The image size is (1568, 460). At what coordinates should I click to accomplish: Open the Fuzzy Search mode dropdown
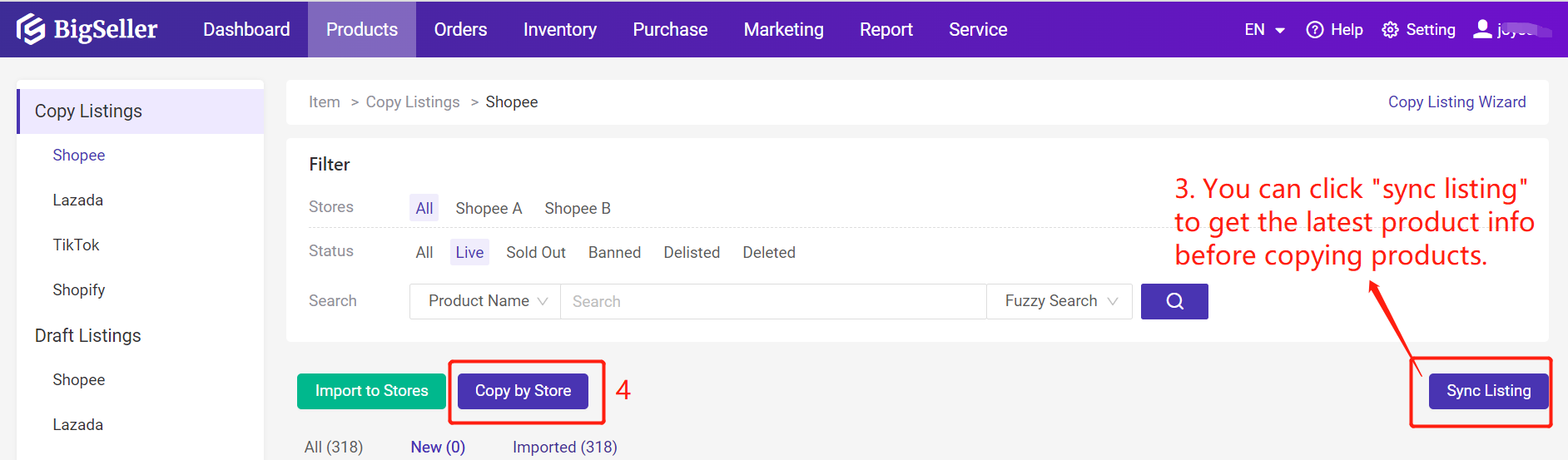pos(1059,301)
